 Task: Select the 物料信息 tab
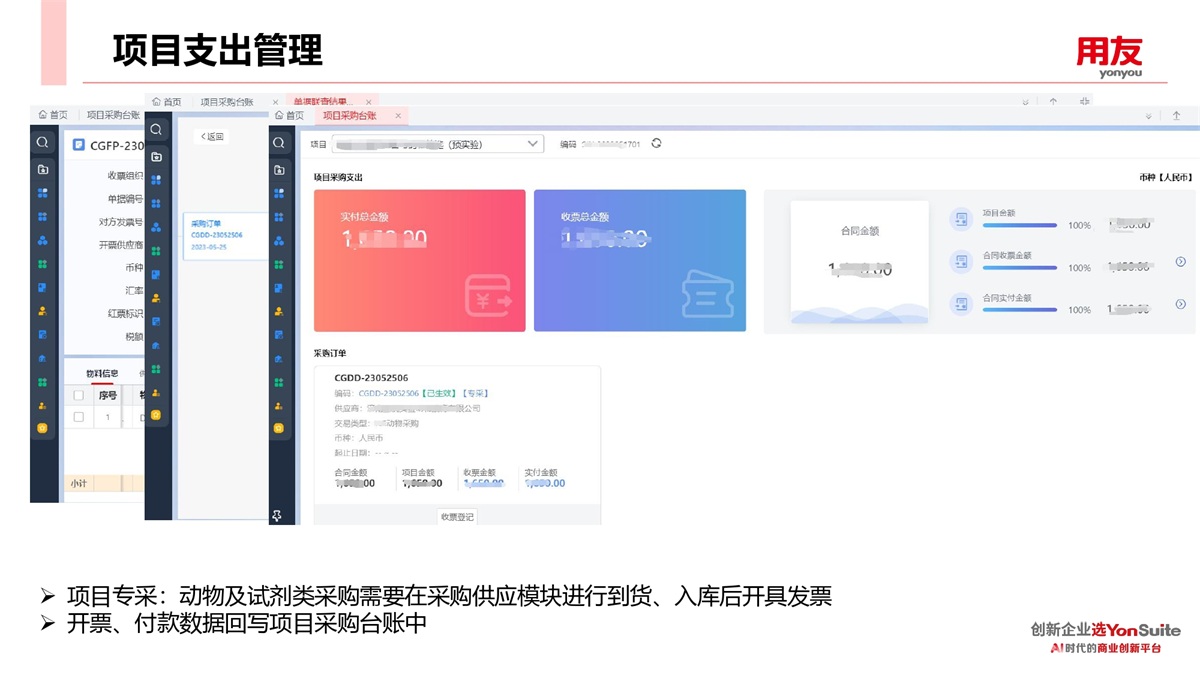101,373
